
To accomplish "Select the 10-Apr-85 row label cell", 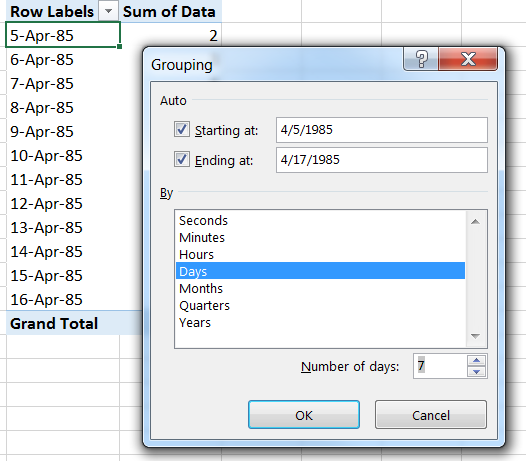I will [63, 156].
